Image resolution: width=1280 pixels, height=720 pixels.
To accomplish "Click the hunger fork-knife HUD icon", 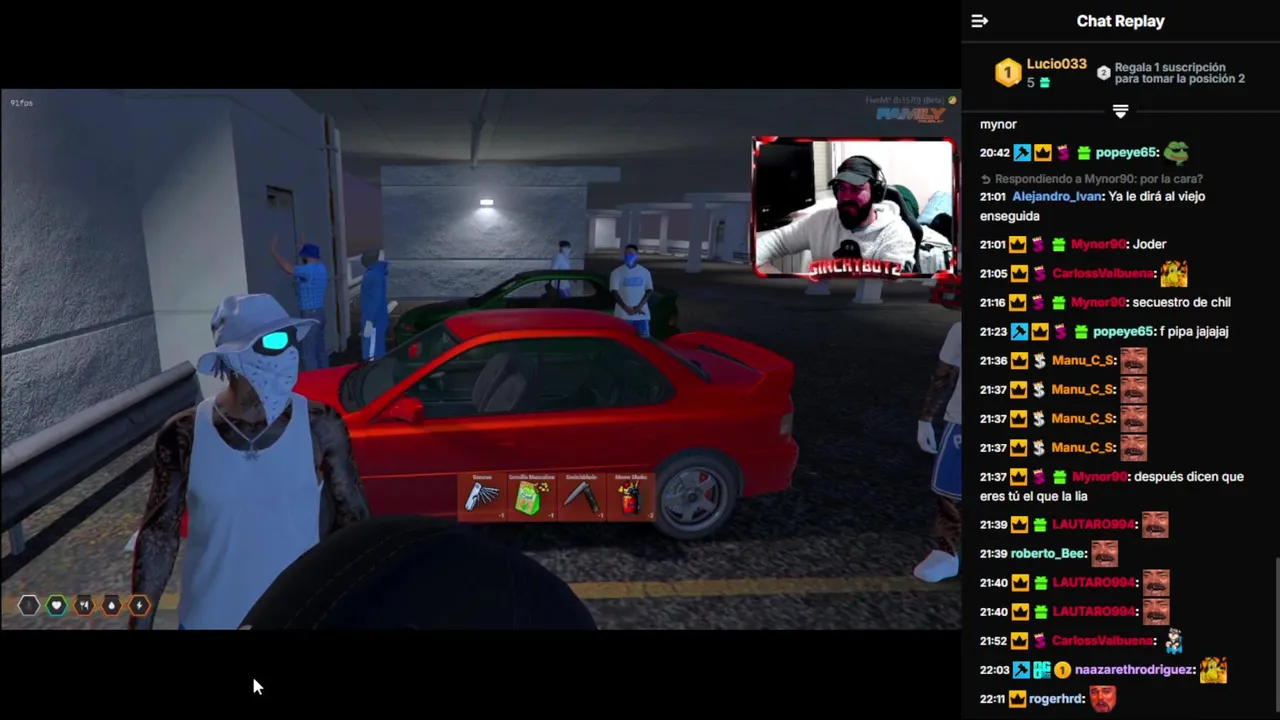I will (84, 604).
